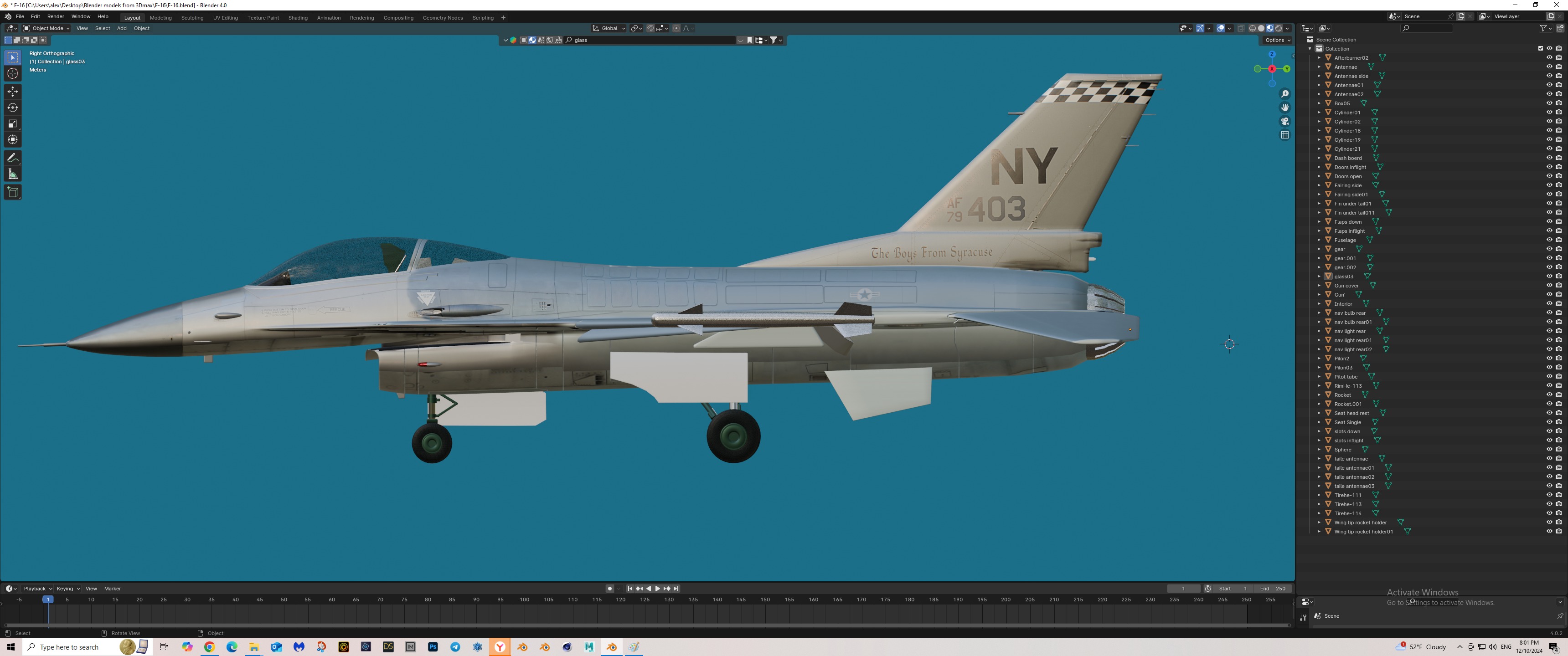Open Global transform orientation dropdown
This screenshot has height=656, width=1568.
point(609,28)
